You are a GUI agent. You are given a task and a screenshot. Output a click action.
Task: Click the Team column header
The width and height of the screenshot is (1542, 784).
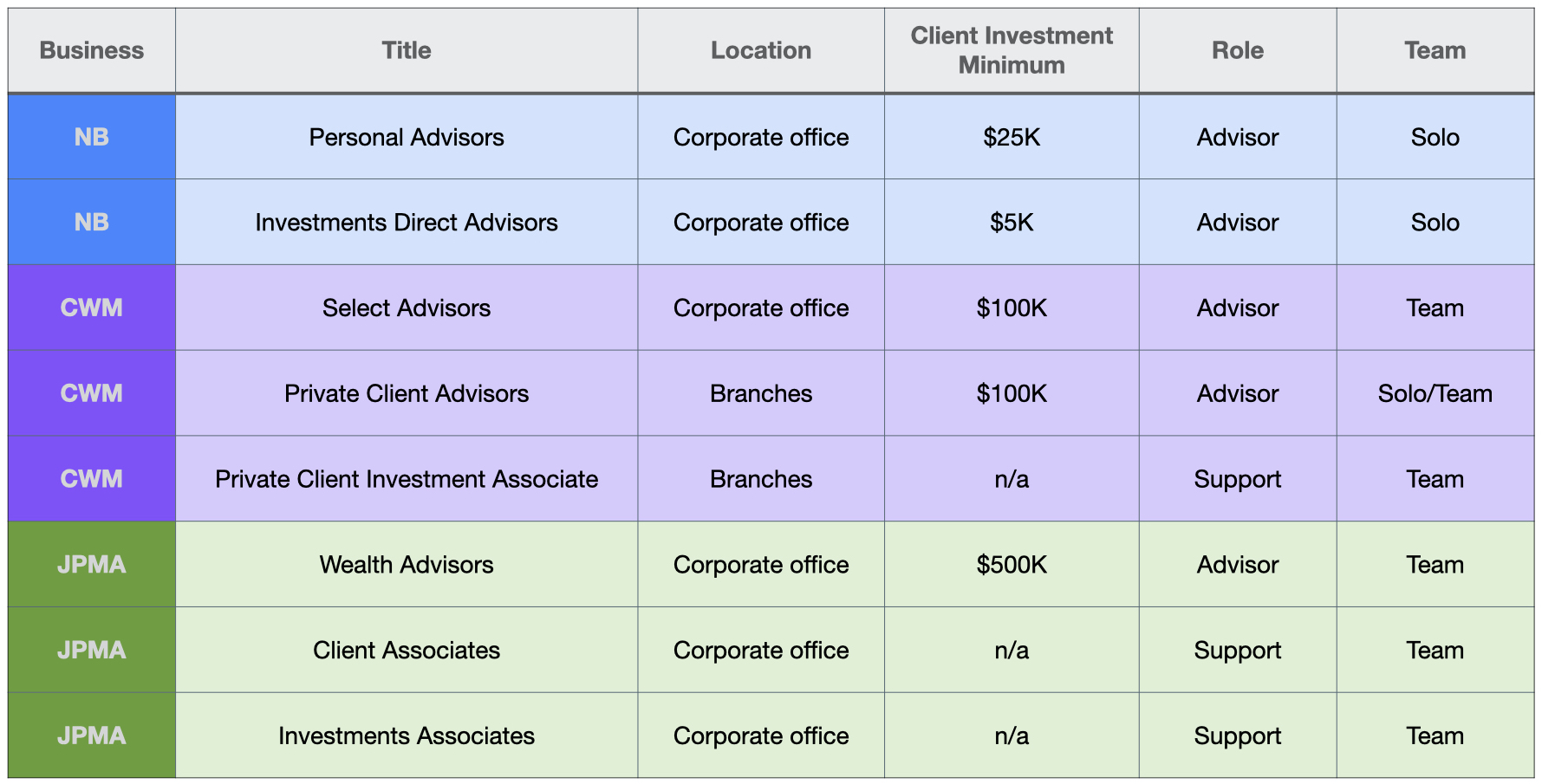coord(1435,50)
